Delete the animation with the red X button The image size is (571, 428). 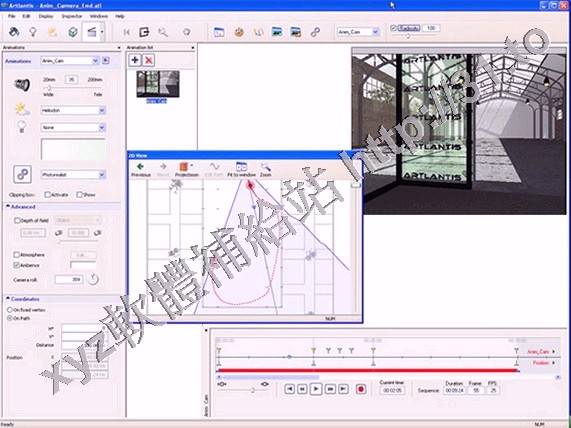click(149, 60)
